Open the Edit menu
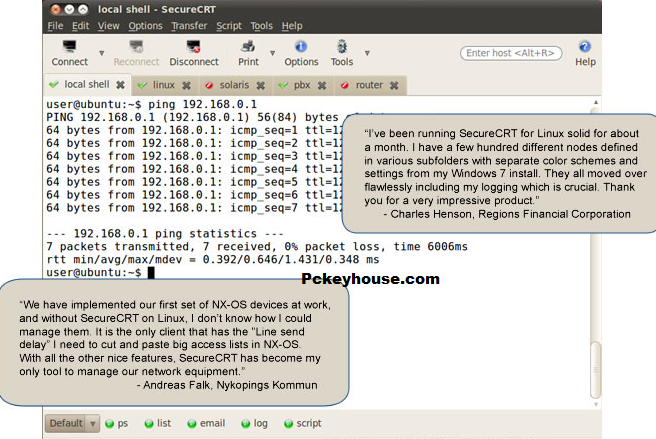The image size is (656, 439). [80, 26]
